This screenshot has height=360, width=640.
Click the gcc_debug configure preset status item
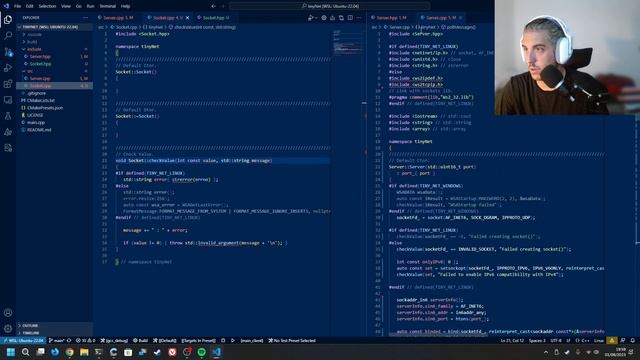pos(114,340)
